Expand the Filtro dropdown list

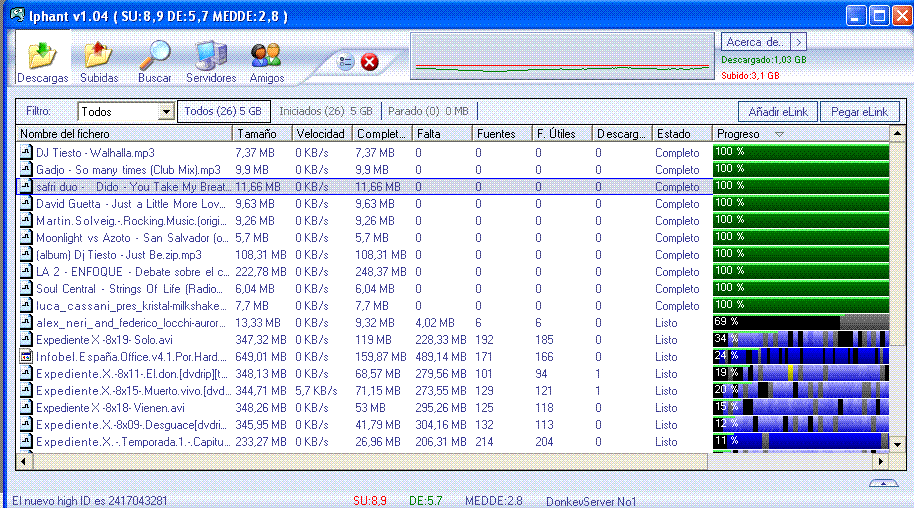[x=166, y=112]
